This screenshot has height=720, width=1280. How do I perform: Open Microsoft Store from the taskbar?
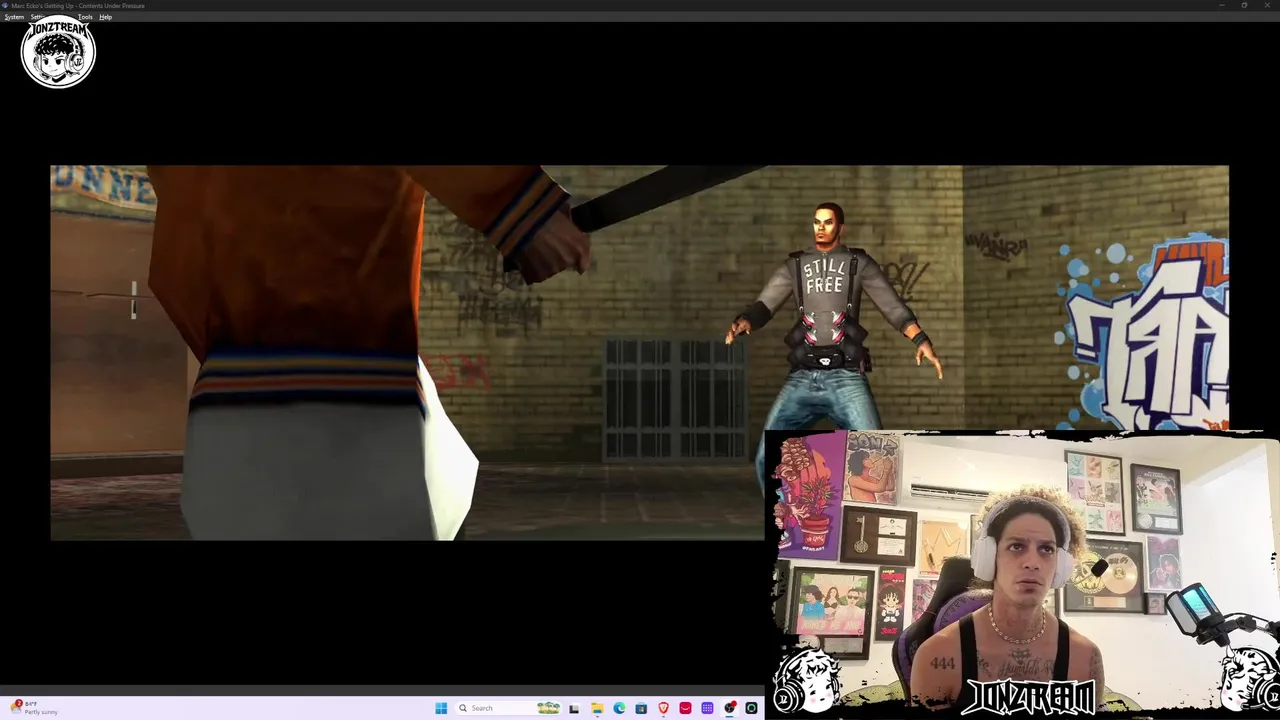641,708
